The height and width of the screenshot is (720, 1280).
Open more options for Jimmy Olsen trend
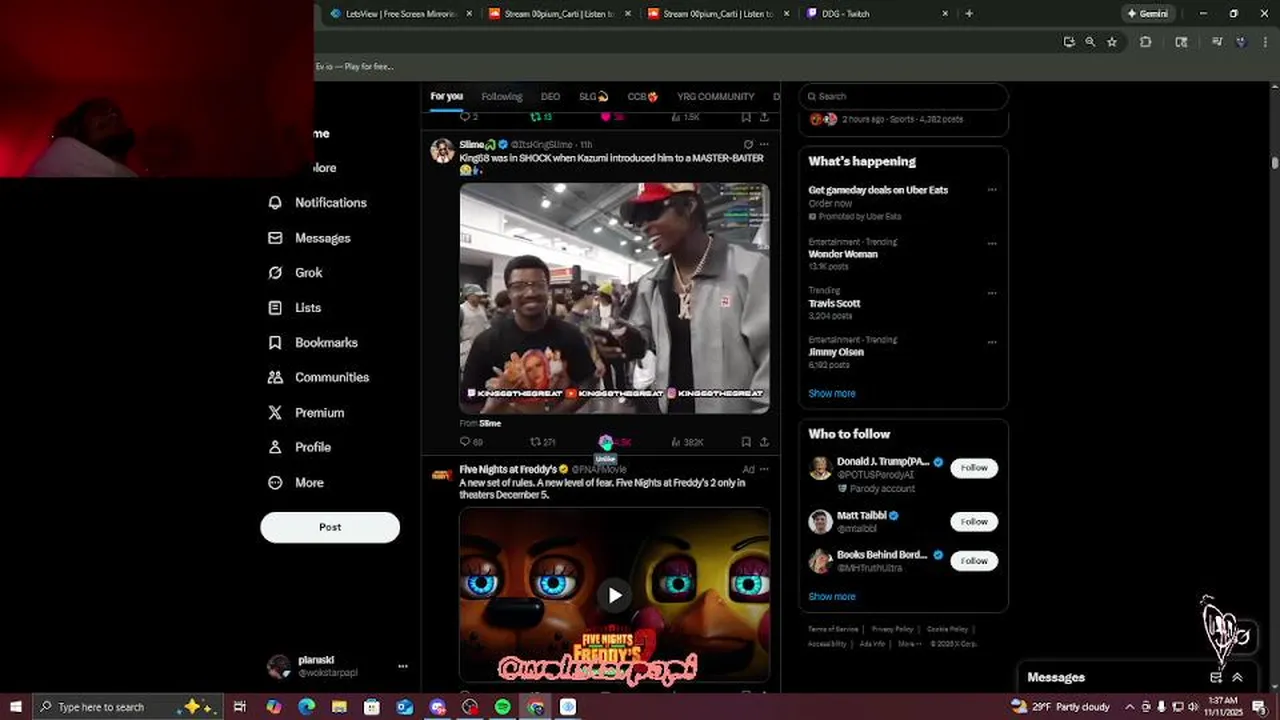click(992, 342)
